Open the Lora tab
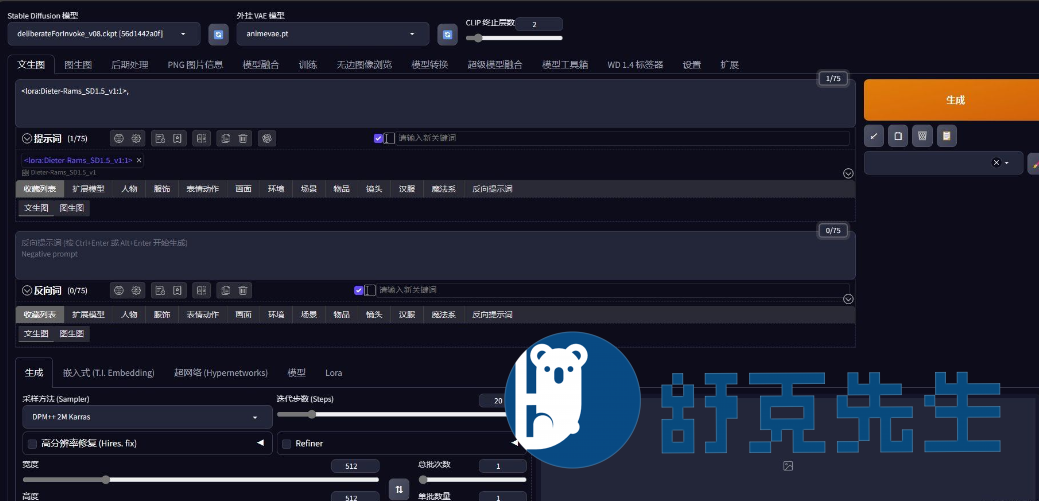Viewport: 1039px width, 501px height. click(333, 372)
